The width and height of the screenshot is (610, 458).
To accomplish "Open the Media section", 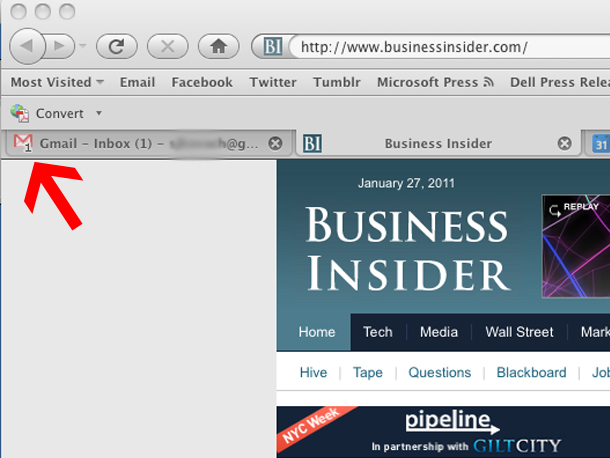I will click(x=439, y=332).
